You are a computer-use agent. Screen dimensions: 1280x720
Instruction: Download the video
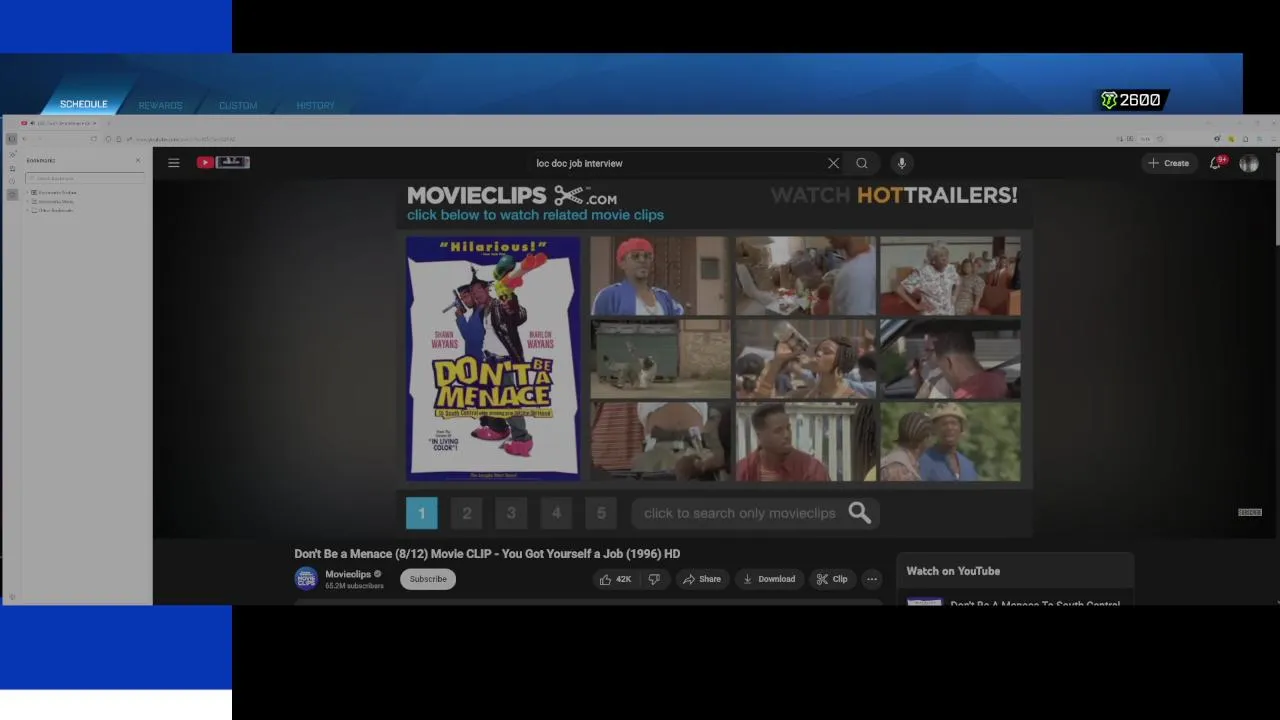[769, 579]
